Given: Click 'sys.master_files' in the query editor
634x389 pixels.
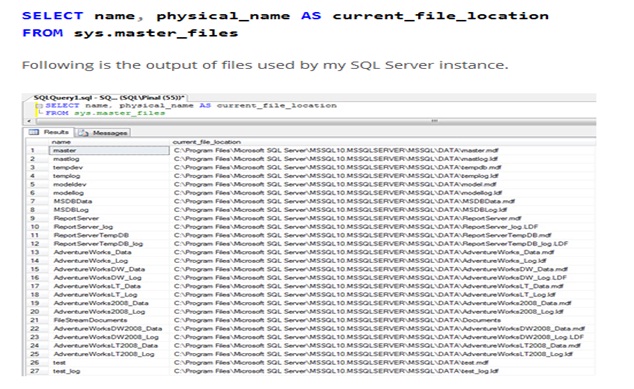Looking at the screenshot, I should 120,113.
